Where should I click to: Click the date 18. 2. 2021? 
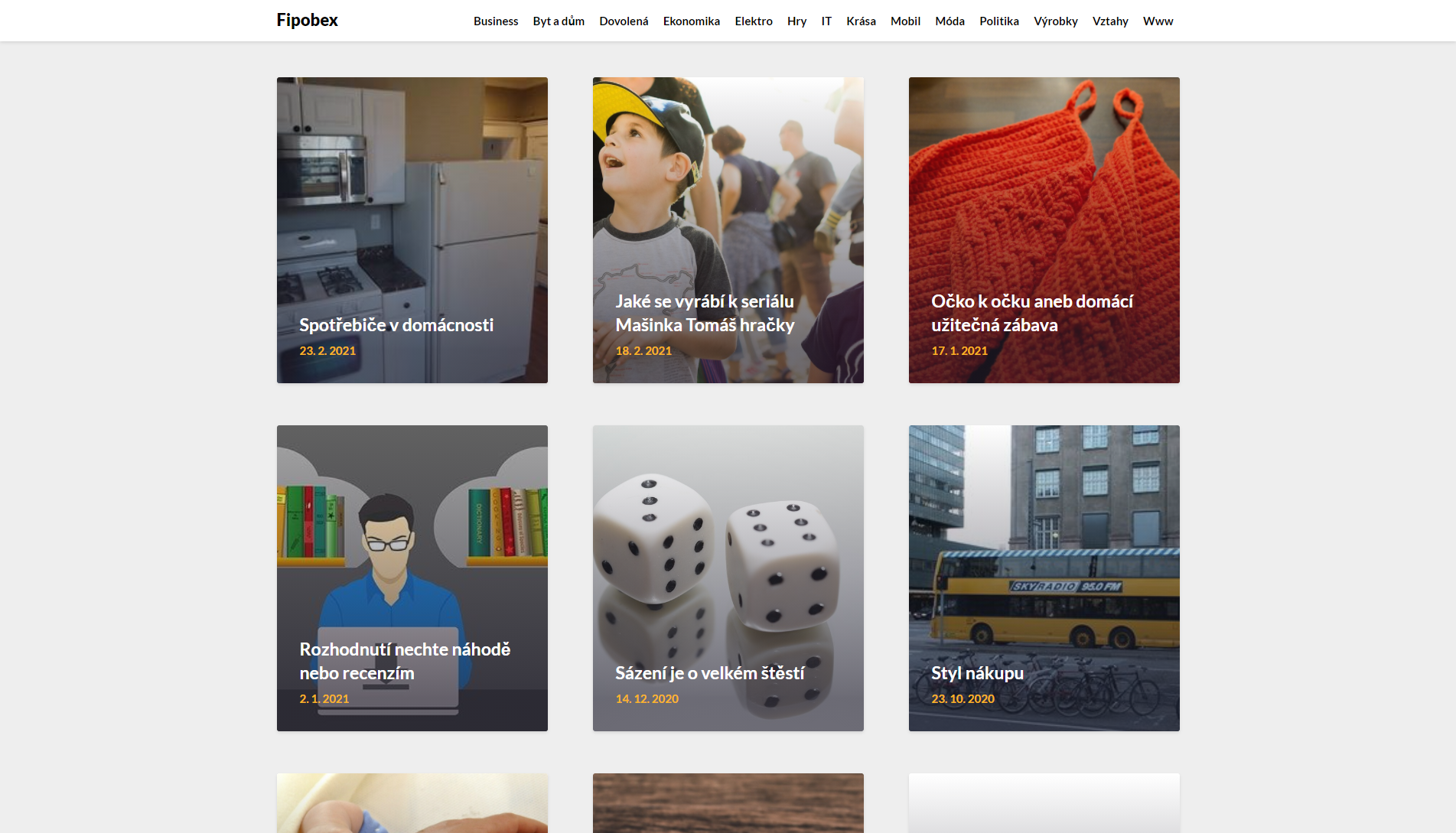pyautogui.click(x=643, y=350)
